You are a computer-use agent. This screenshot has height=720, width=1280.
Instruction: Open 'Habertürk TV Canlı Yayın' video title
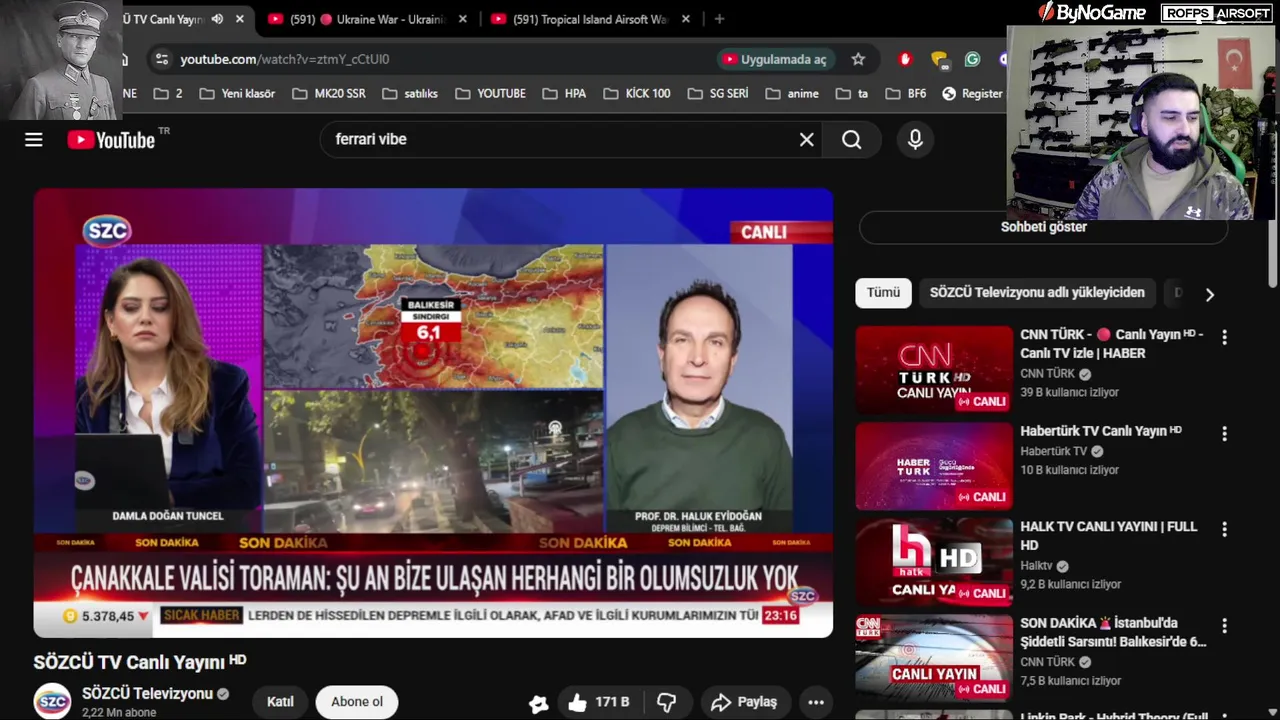pyautogui.click(x=1100, y=431)
